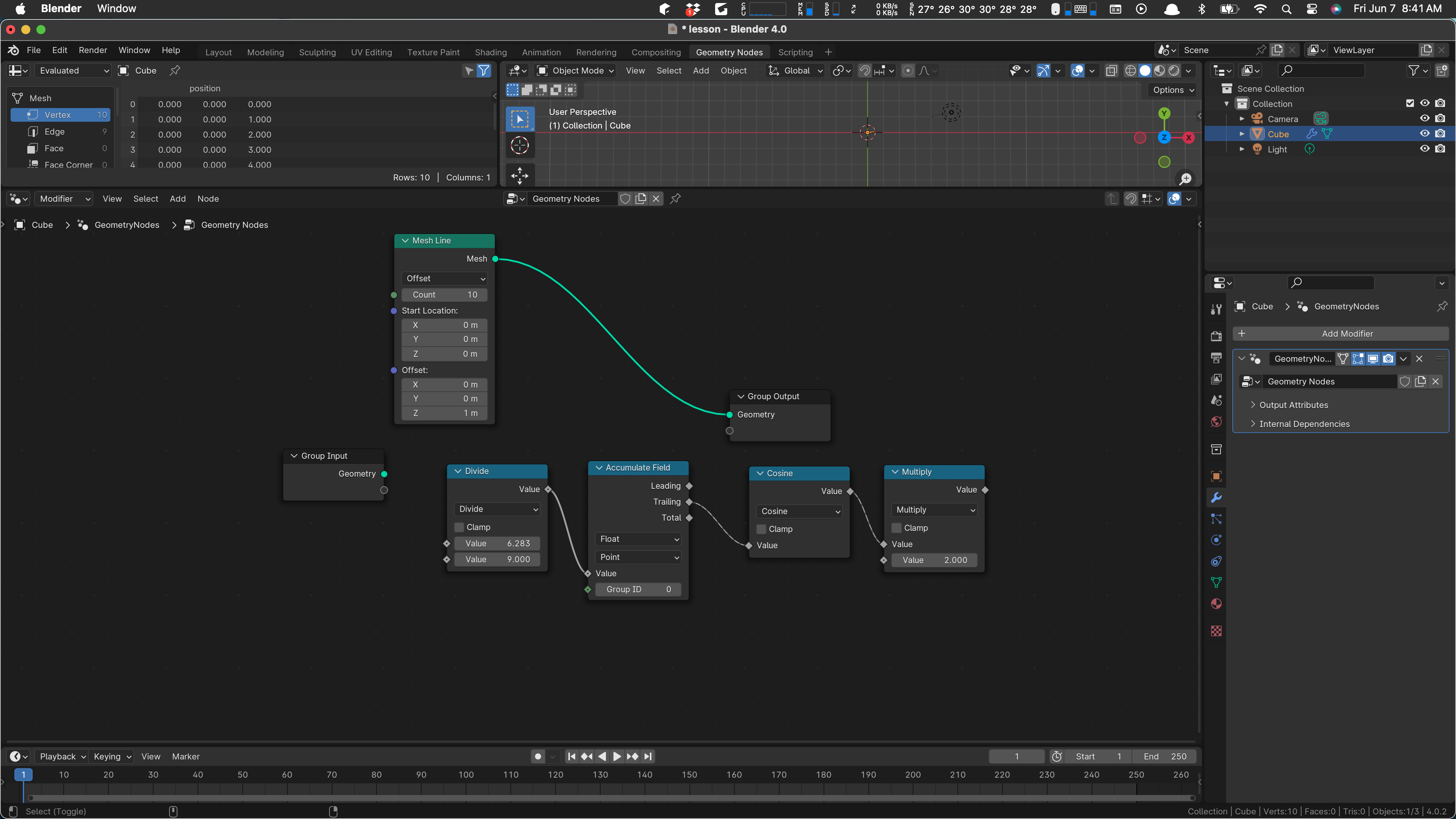Open the Render menu
This screenshot has width=1456, height=819.
[93, 50]
